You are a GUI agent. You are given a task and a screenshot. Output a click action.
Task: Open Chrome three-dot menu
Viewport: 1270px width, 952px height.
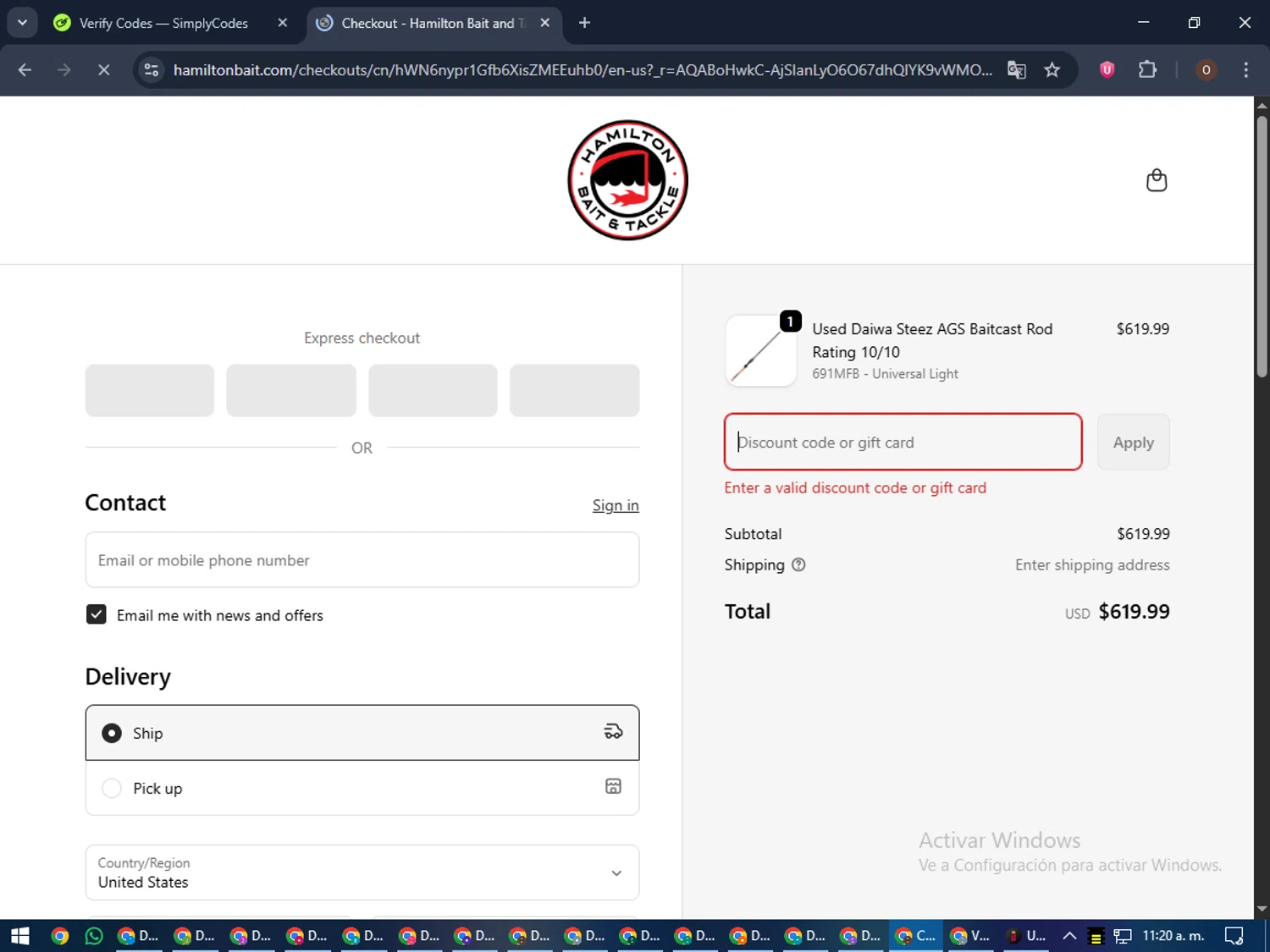(1245, 70)
